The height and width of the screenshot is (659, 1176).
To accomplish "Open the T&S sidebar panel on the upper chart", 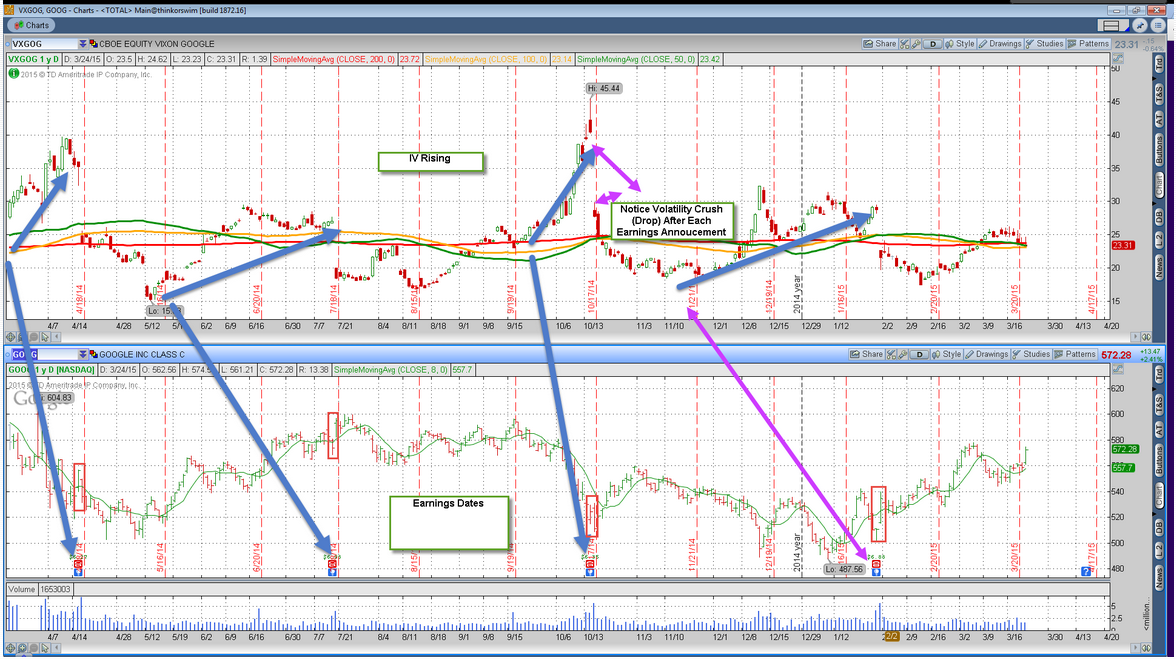I will click(1160, 94).
